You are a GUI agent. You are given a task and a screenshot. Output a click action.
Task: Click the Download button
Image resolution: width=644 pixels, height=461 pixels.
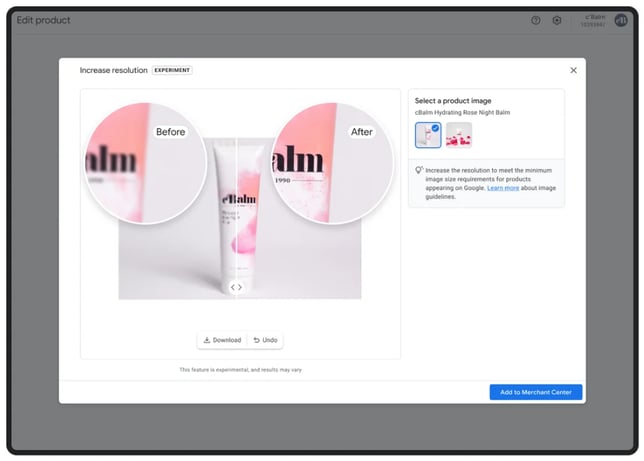coord(222,340)
